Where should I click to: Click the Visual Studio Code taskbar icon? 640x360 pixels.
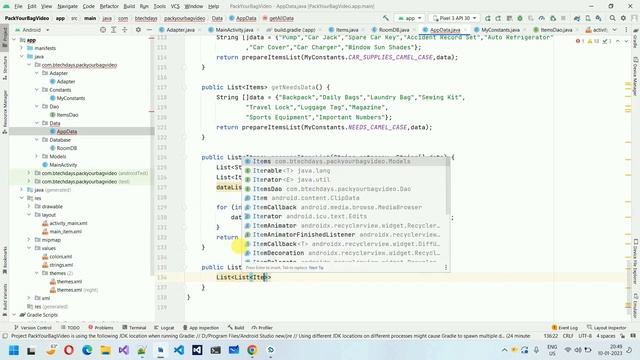(x=179, y=350)
